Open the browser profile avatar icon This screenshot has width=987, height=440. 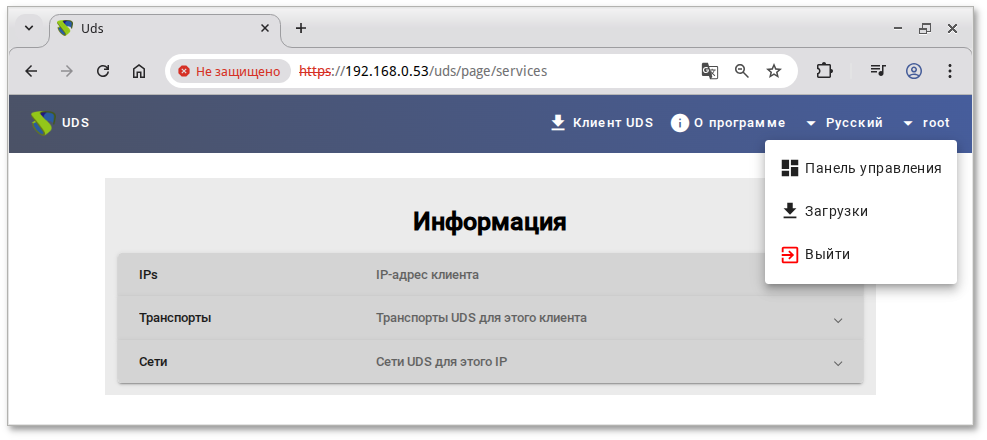click(x=913, y=71)
